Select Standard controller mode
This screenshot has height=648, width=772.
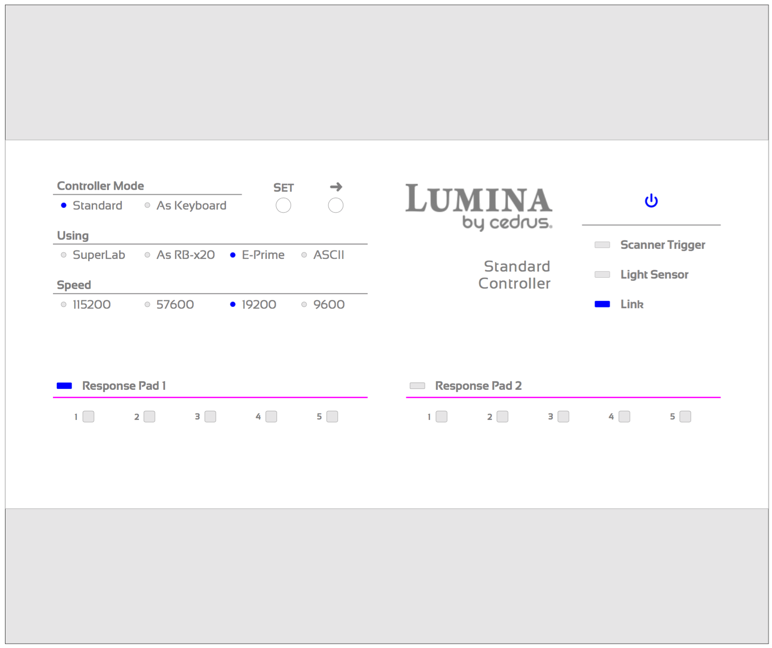click(64, 206)
